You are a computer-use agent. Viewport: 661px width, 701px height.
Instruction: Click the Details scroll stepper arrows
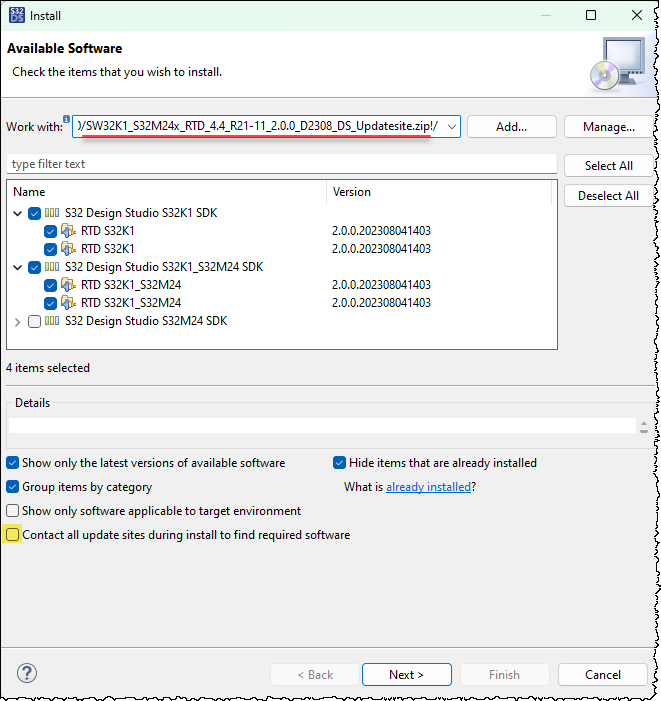(644, 427)
